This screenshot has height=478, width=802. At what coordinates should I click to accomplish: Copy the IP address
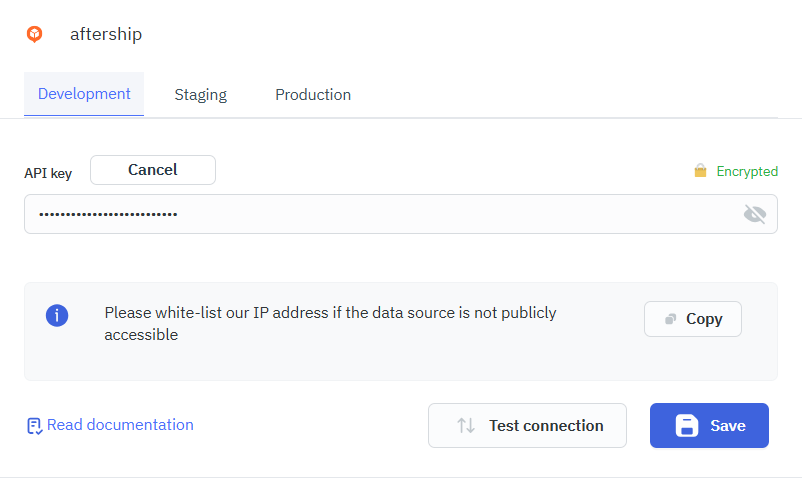pyautogui.click(x=693, y=319)
